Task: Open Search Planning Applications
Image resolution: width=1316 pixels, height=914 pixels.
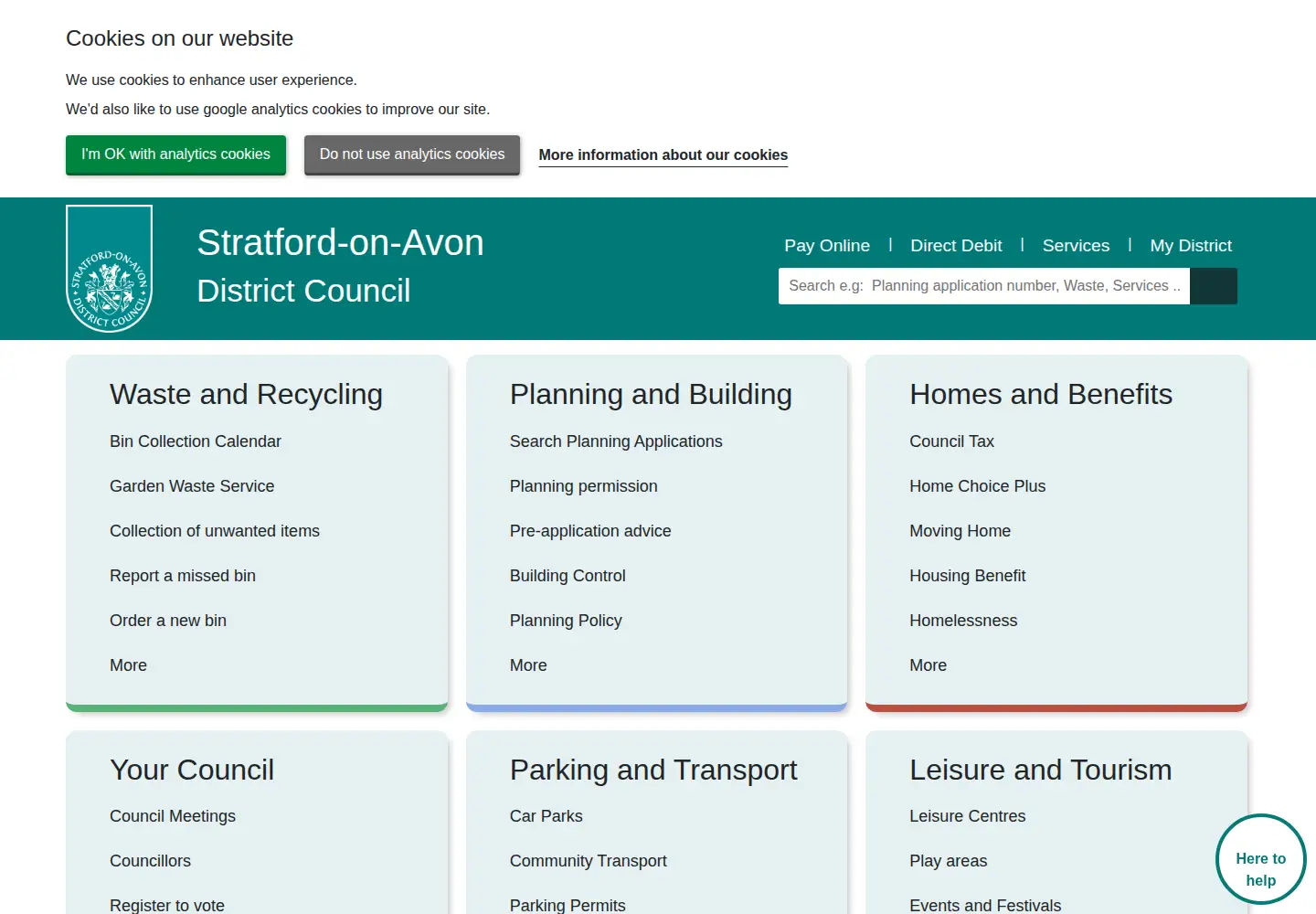Action: 616,441
